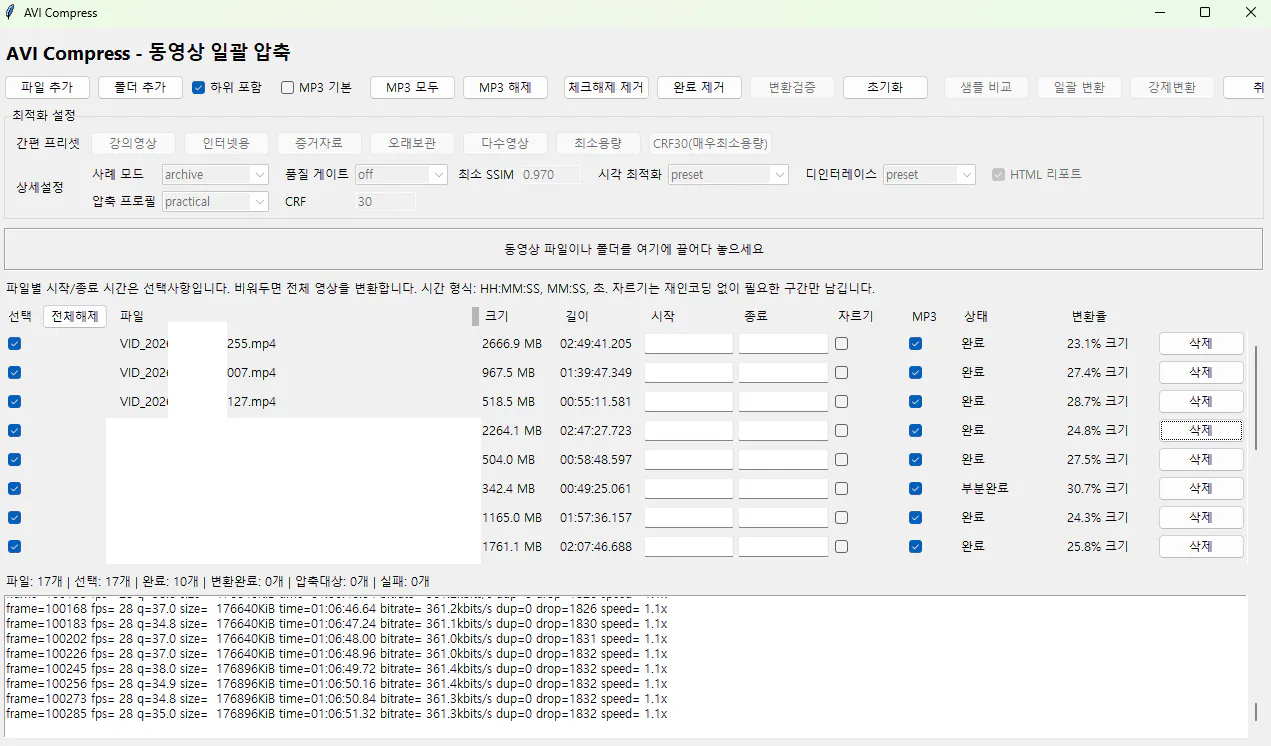Click the 강제변환 button

pyautogui.click(x=1172, y=88)
